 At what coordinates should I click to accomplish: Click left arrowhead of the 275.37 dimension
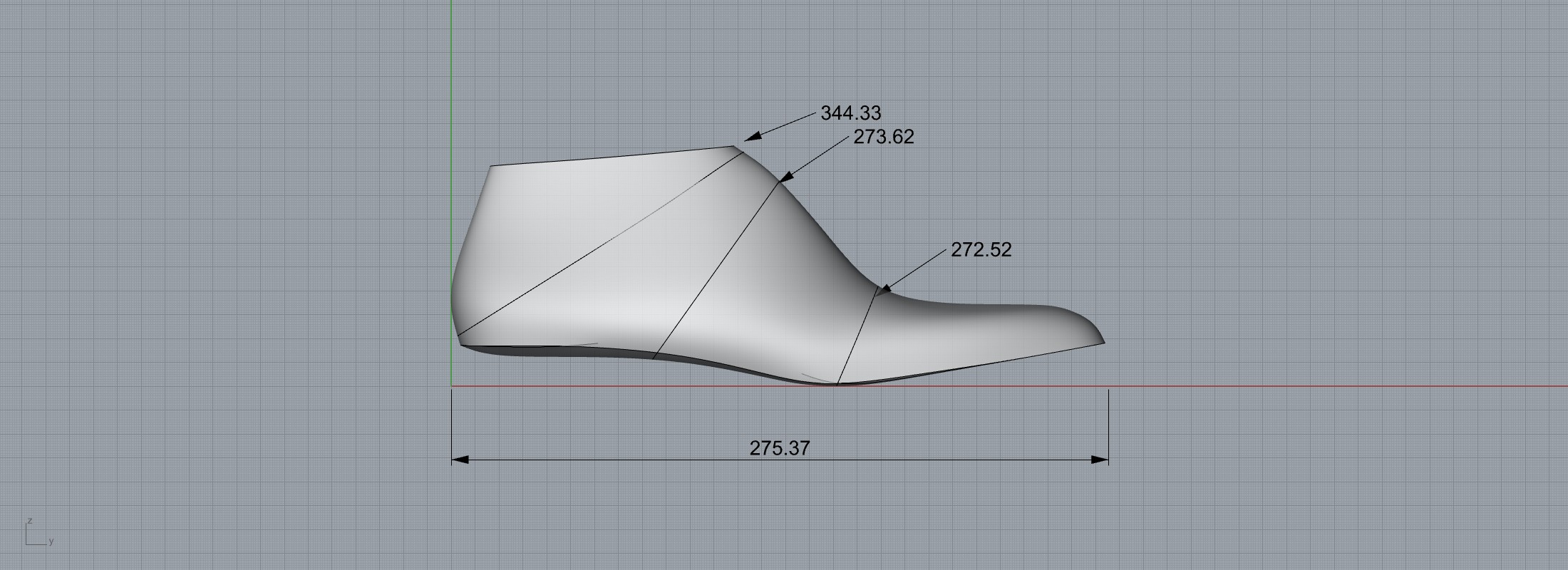point(460,460)
